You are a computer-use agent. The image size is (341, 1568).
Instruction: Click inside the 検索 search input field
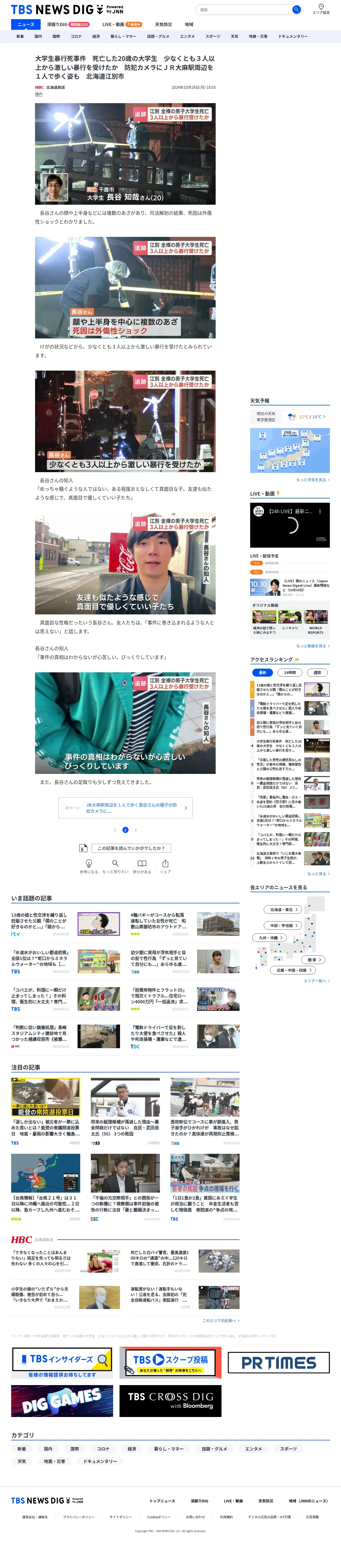244,10
